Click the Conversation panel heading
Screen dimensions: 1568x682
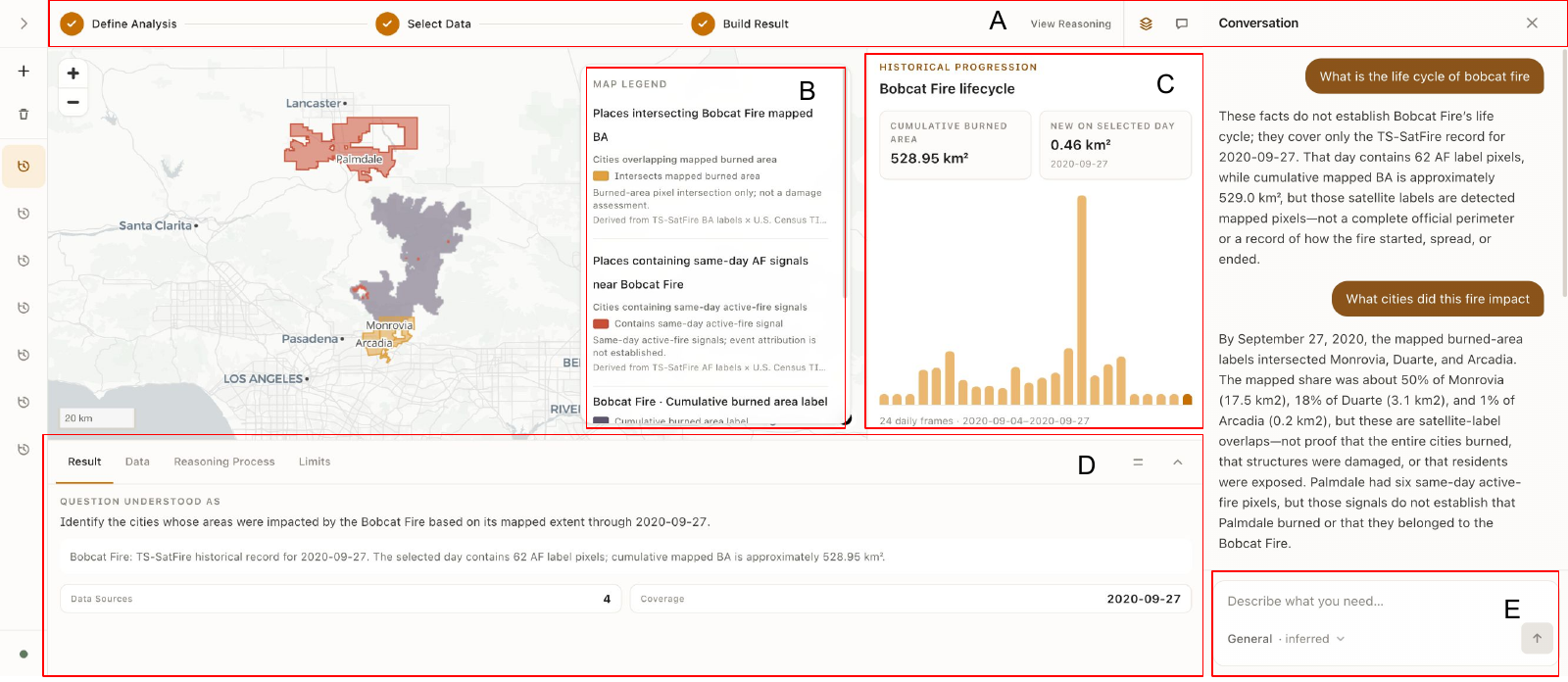[x=1258, y=24]
